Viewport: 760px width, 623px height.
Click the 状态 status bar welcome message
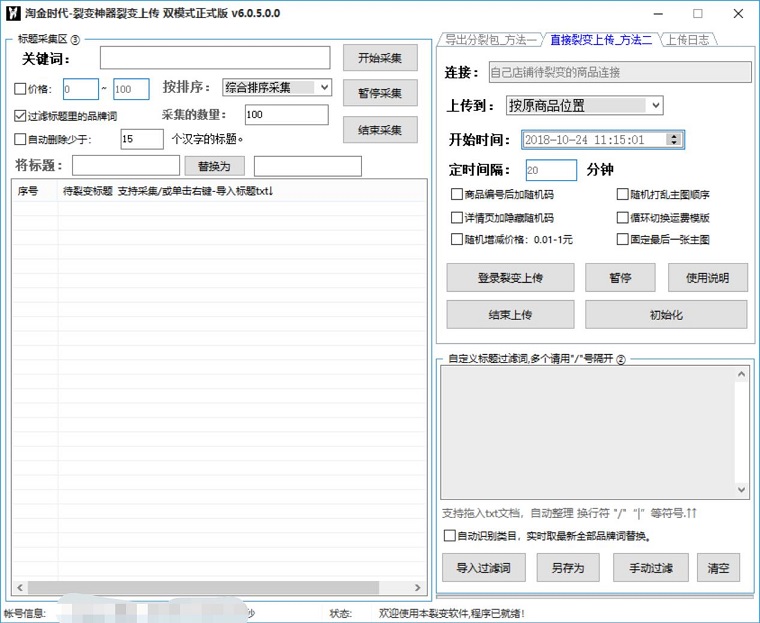coord(451,613)
